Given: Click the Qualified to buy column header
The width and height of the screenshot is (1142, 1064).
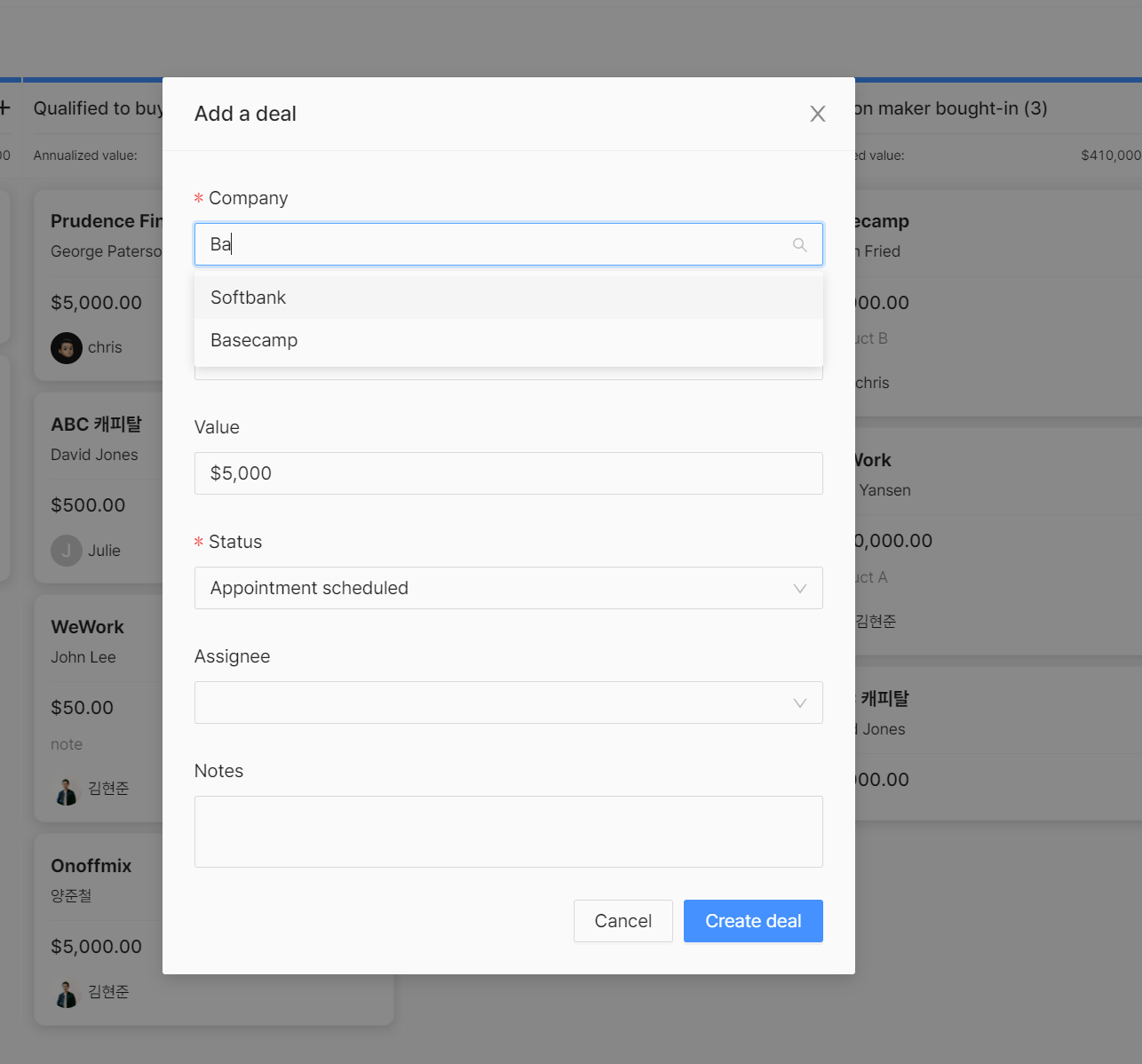Looking at the screenshot, I should 99,108.
